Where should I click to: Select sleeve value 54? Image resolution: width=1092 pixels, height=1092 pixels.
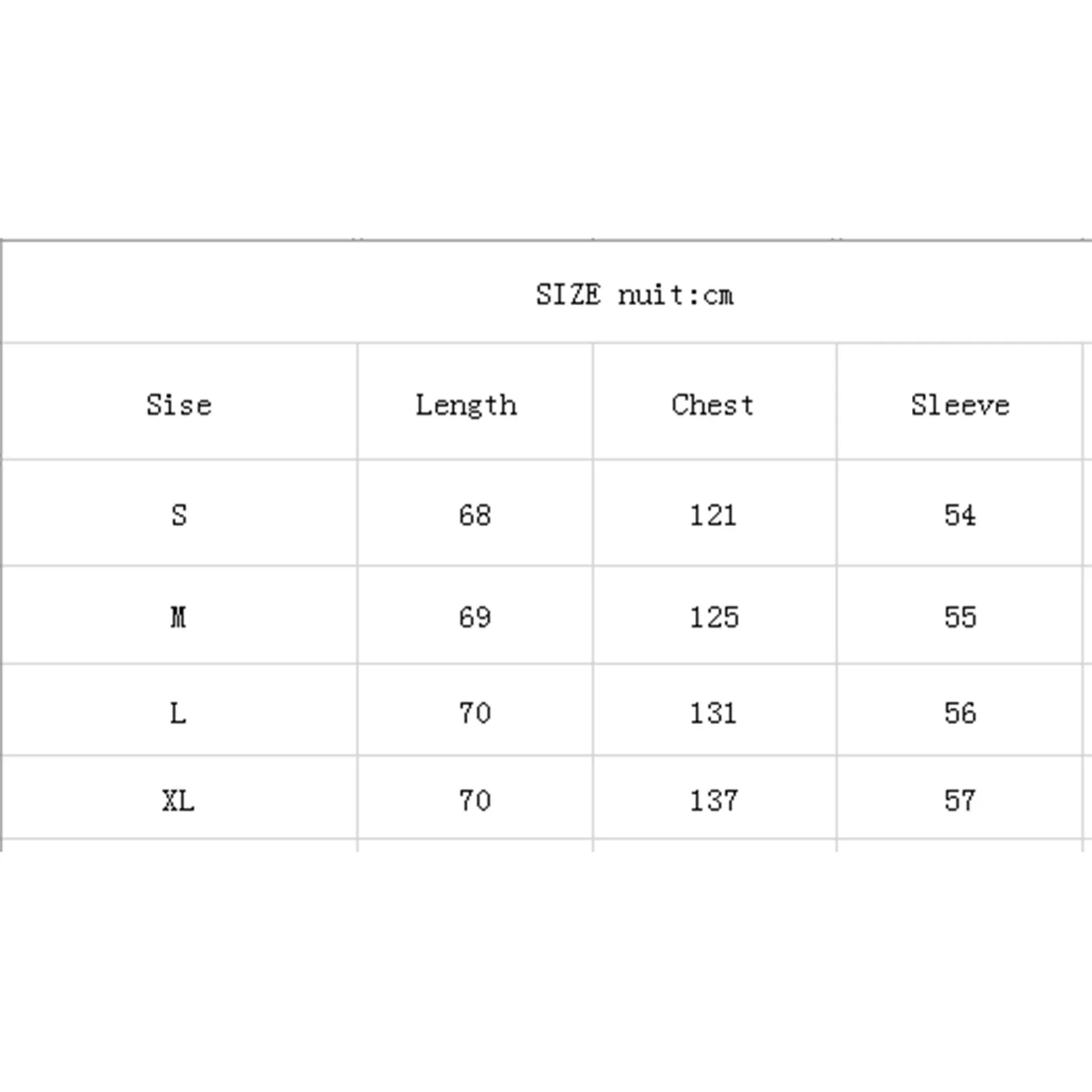960,515
